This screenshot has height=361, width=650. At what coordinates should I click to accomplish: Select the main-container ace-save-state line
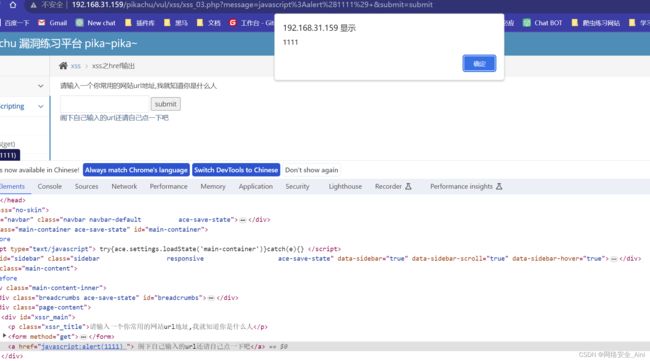point(104,230)
